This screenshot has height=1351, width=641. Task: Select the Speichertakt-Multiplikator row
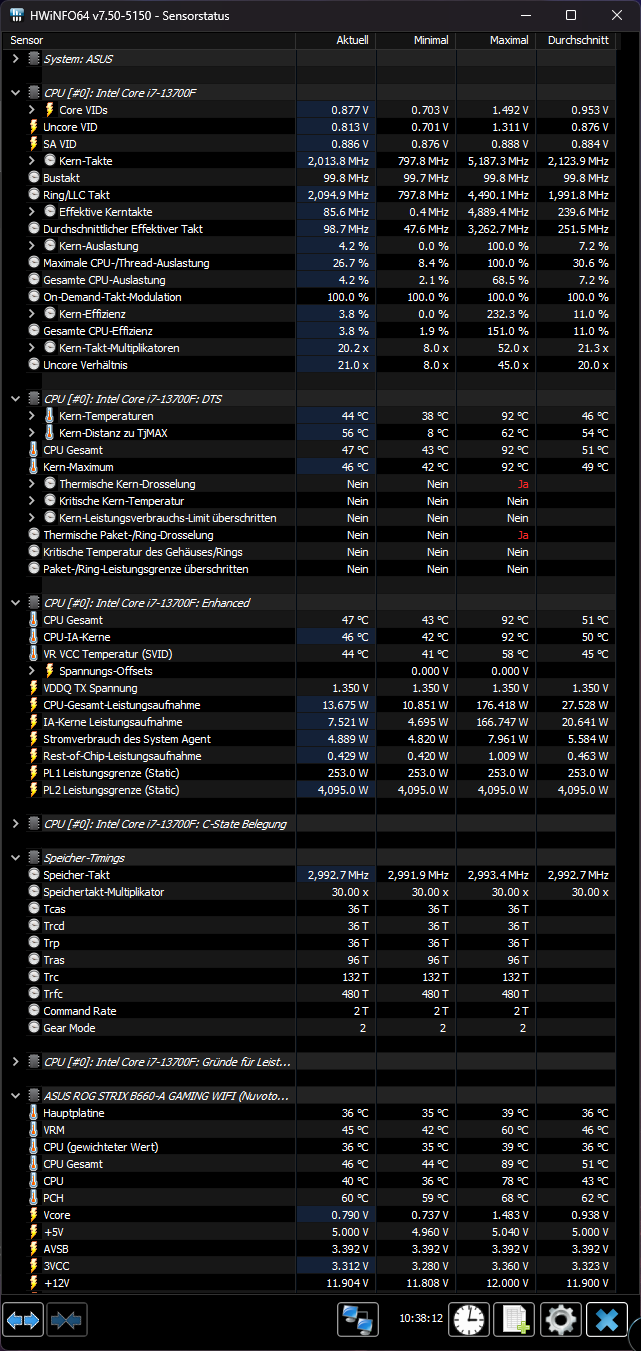tap(309, 892)
